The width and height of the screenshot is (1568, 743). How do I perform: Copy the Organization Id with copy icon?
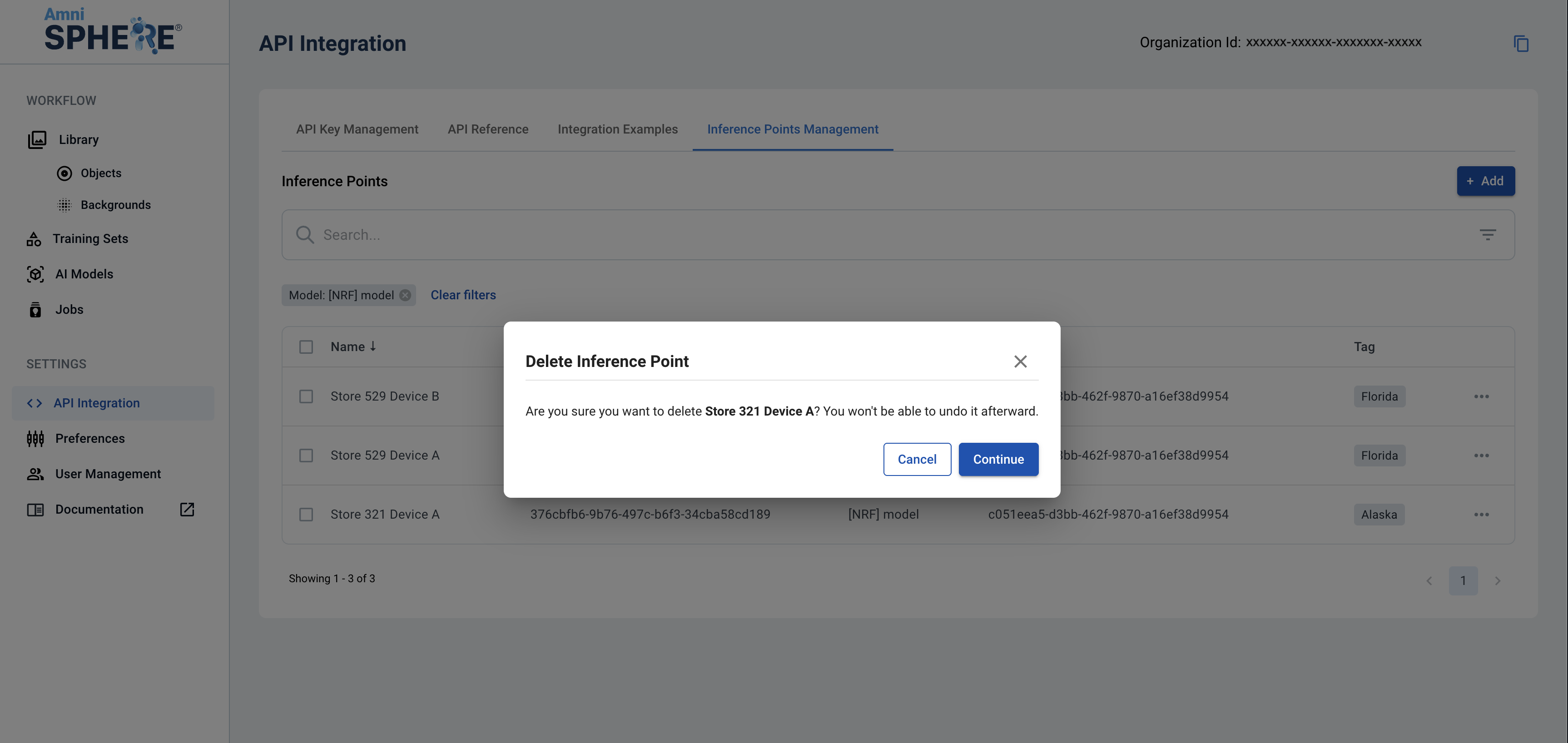pos(1520,43)
